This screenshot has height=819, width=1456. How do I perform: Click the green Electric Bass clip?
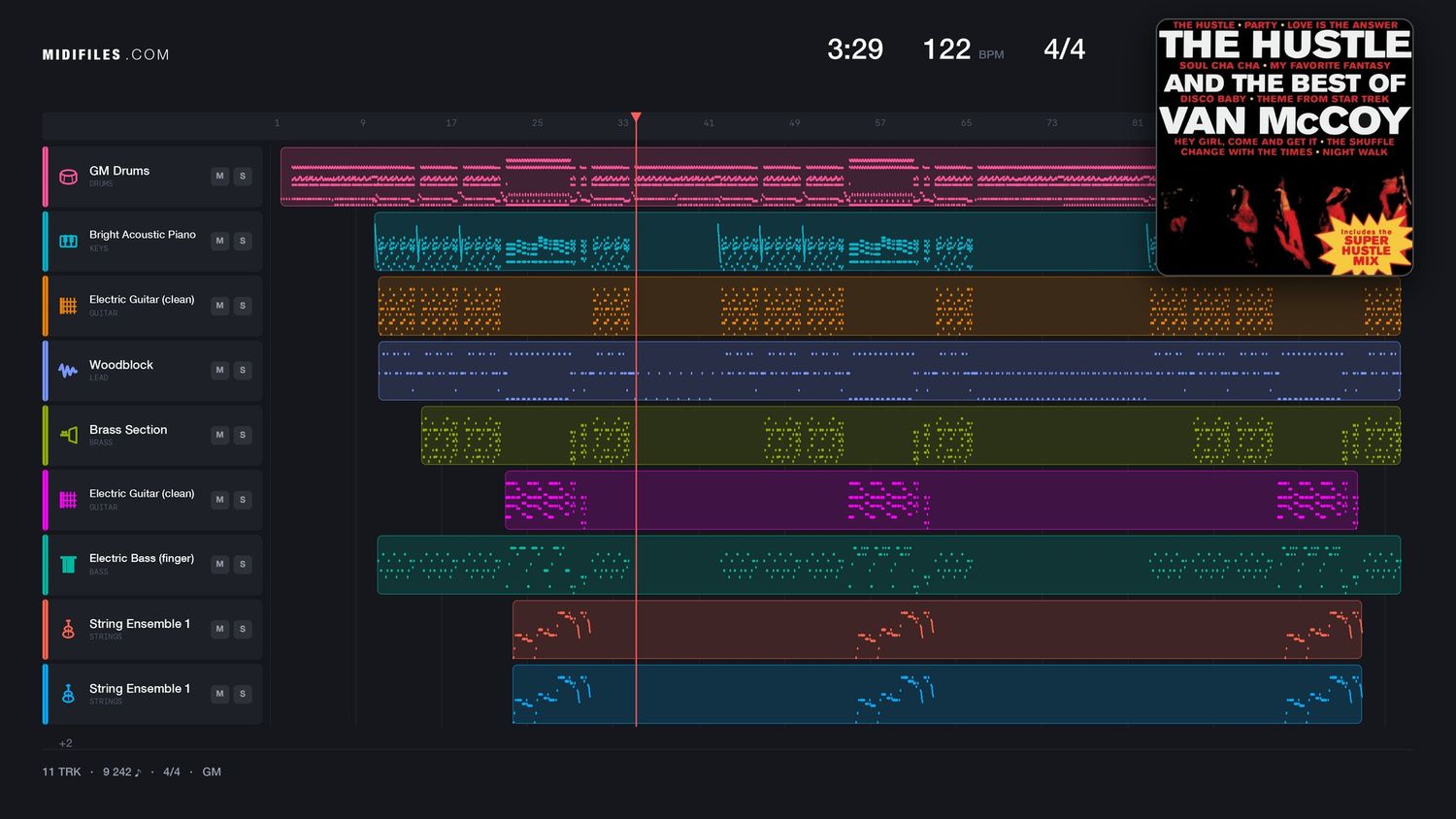[889, 565]
